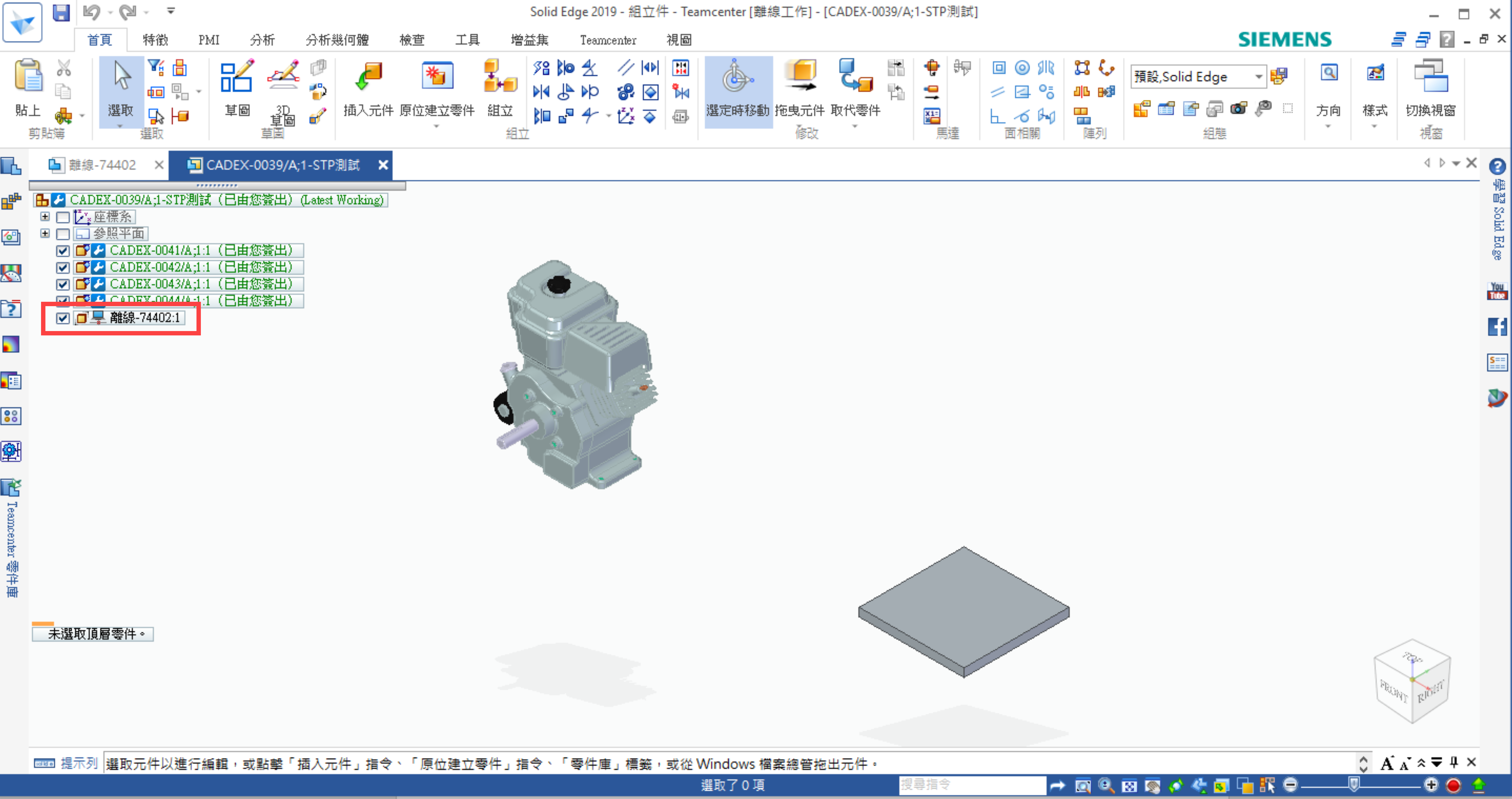
Task: Switch to the 特徵 ribbon tab
Action: click(155, 40)
